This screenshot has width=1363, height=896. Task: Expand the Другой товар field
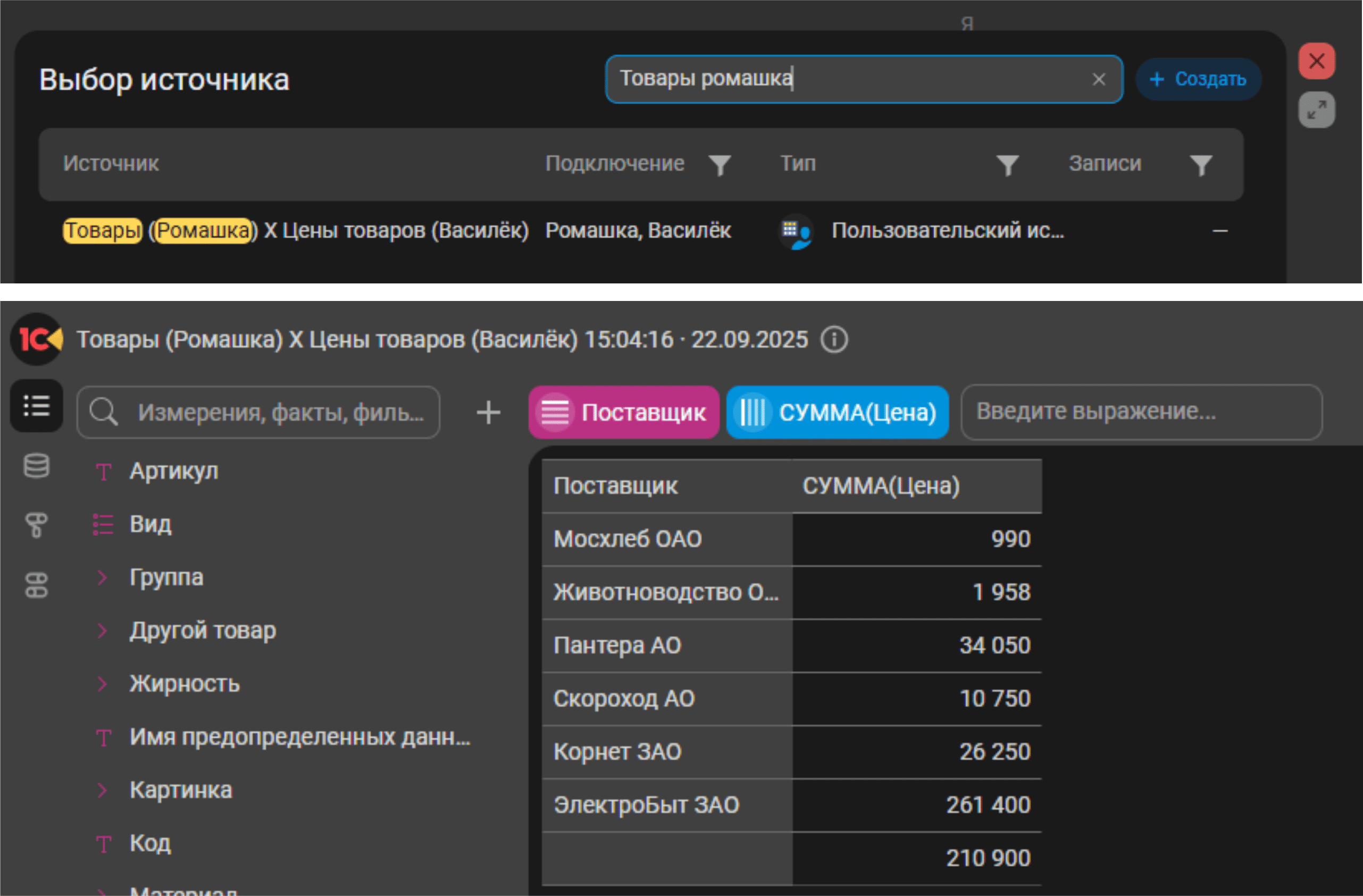pos(103,630)
